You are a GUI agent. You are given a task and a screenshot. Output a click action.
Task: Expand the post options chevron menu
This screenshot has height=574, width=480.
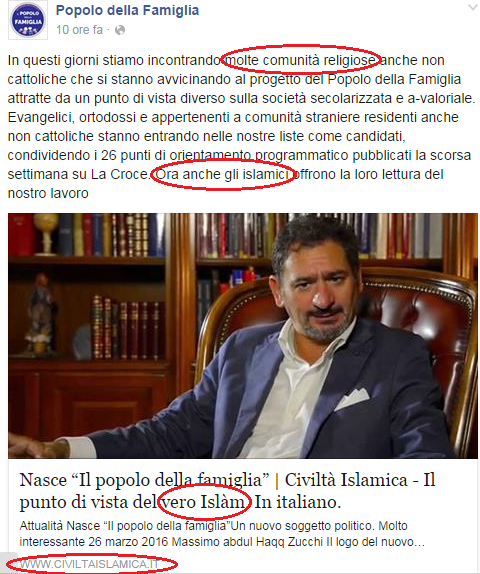[473, 7]
